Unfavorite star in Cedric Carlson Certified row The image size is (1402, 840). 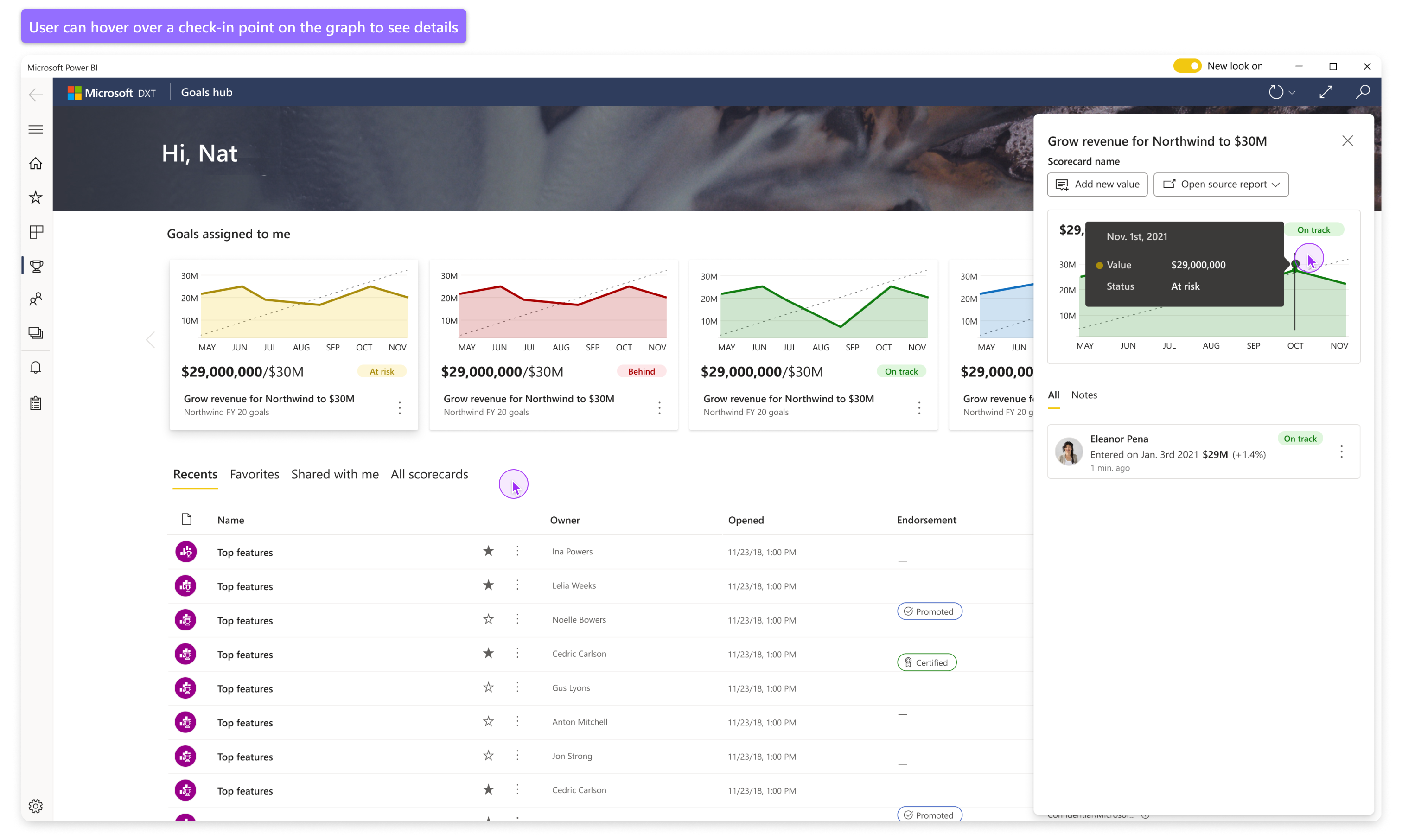(489, 653)
